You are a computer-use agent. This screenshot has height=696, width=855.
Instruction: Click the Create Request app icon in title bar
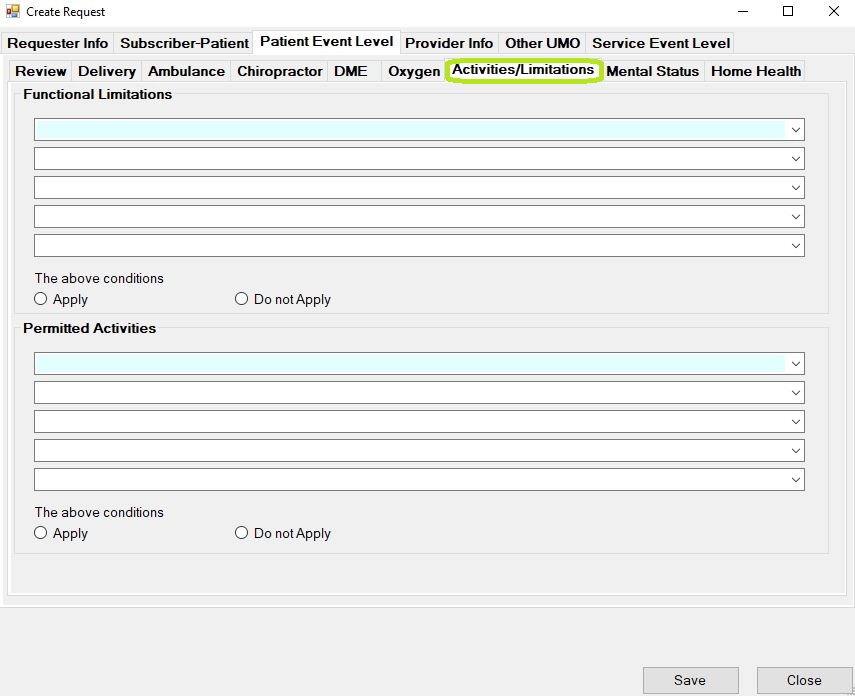[13, 11]
